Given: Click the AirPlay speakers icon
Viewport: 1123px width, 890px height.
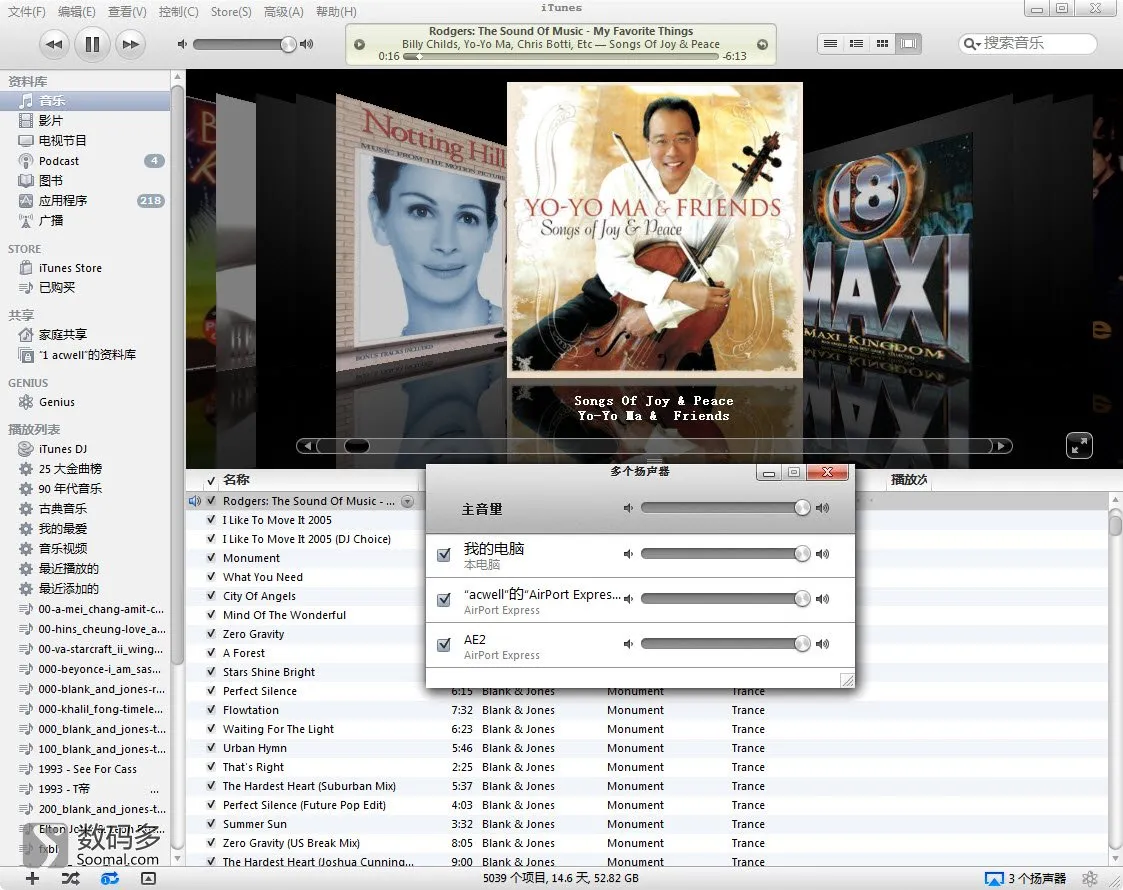Looking at the screenshot, I should click(993, 879).
